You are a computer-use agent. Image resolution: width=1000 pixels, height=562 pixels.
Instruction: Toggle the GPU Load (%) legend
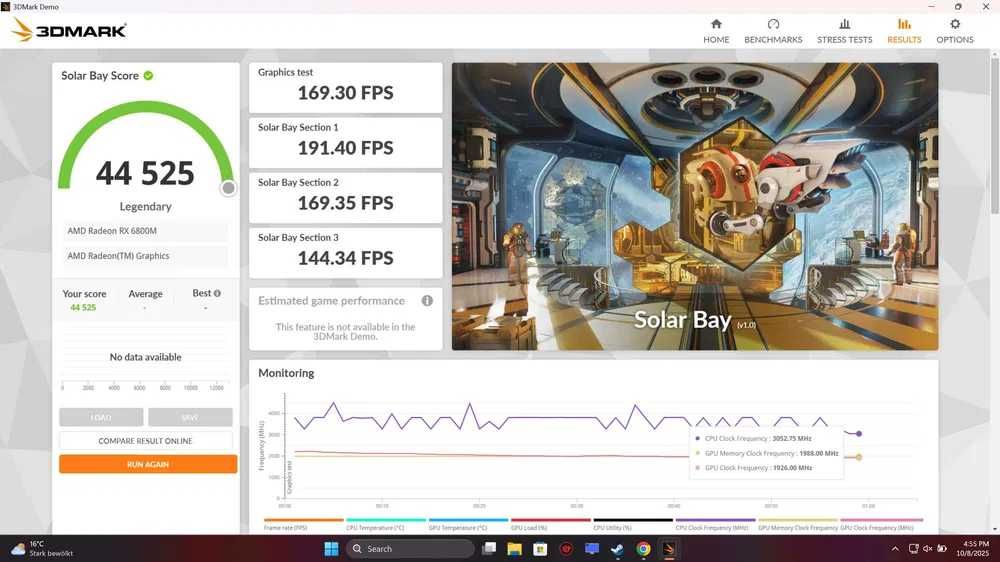[550, 524]
